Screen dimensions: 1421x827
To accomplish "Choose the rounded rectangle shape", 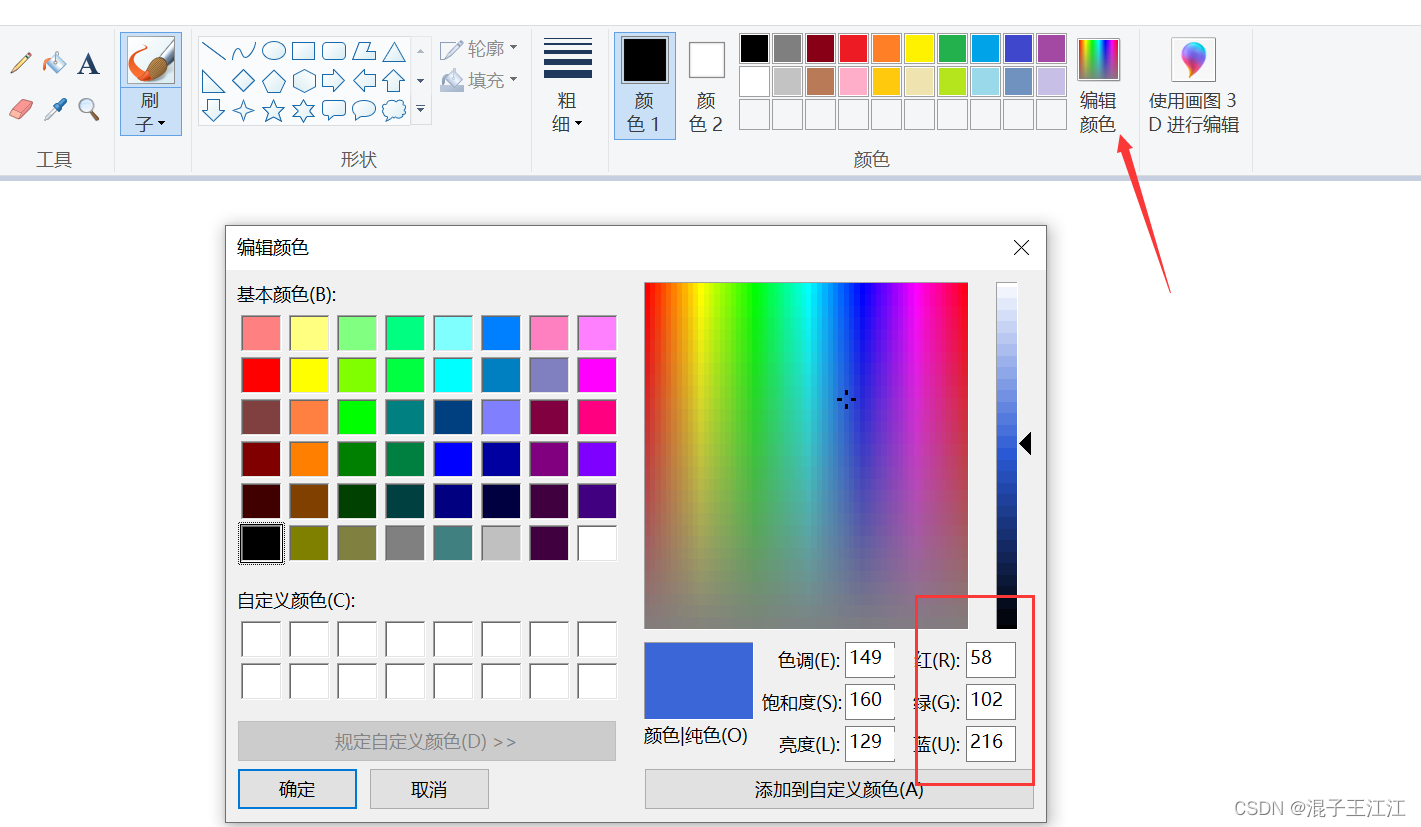I will 334,51.
